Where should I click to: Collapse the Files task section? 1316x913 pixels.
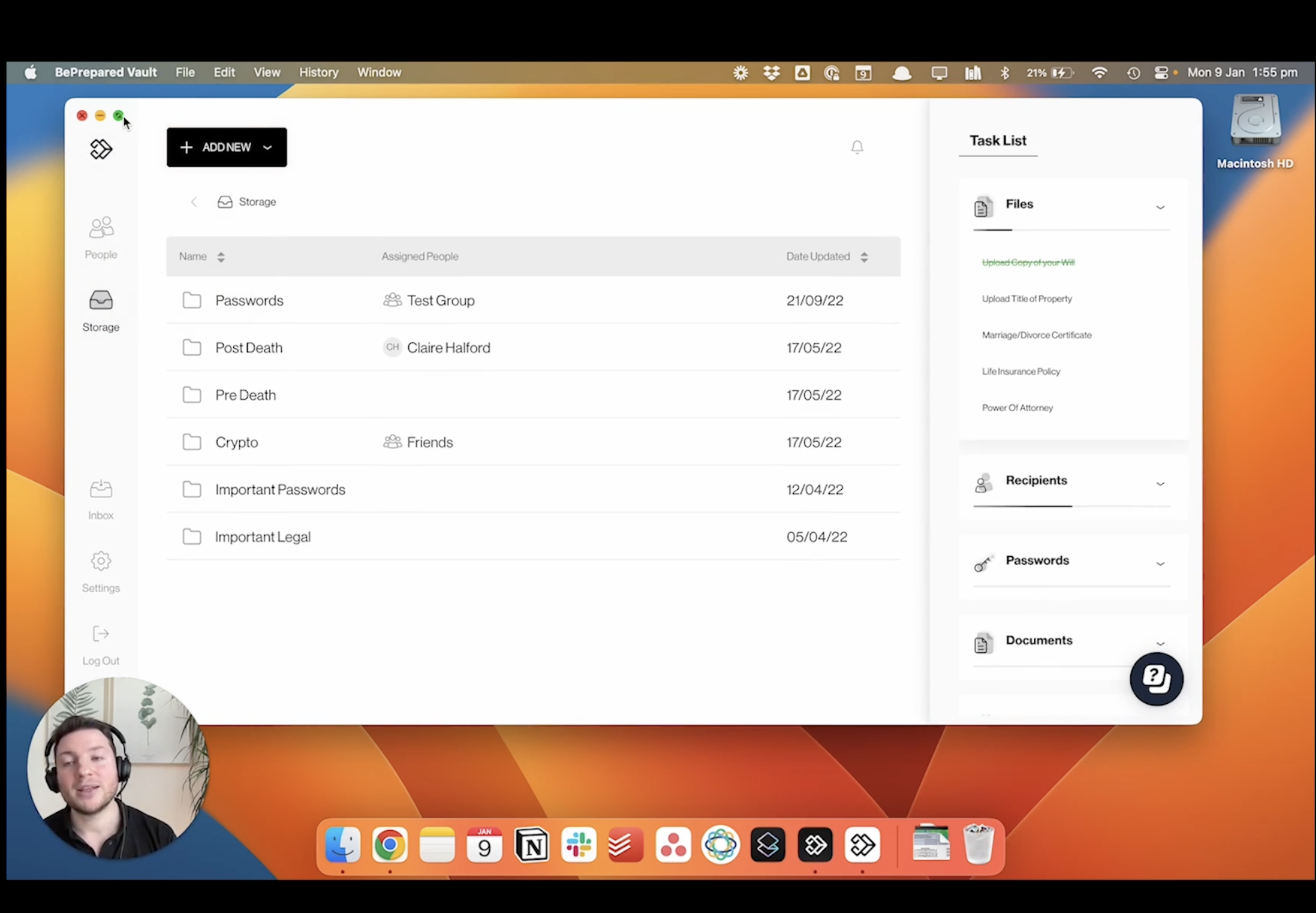(1160, 207)
